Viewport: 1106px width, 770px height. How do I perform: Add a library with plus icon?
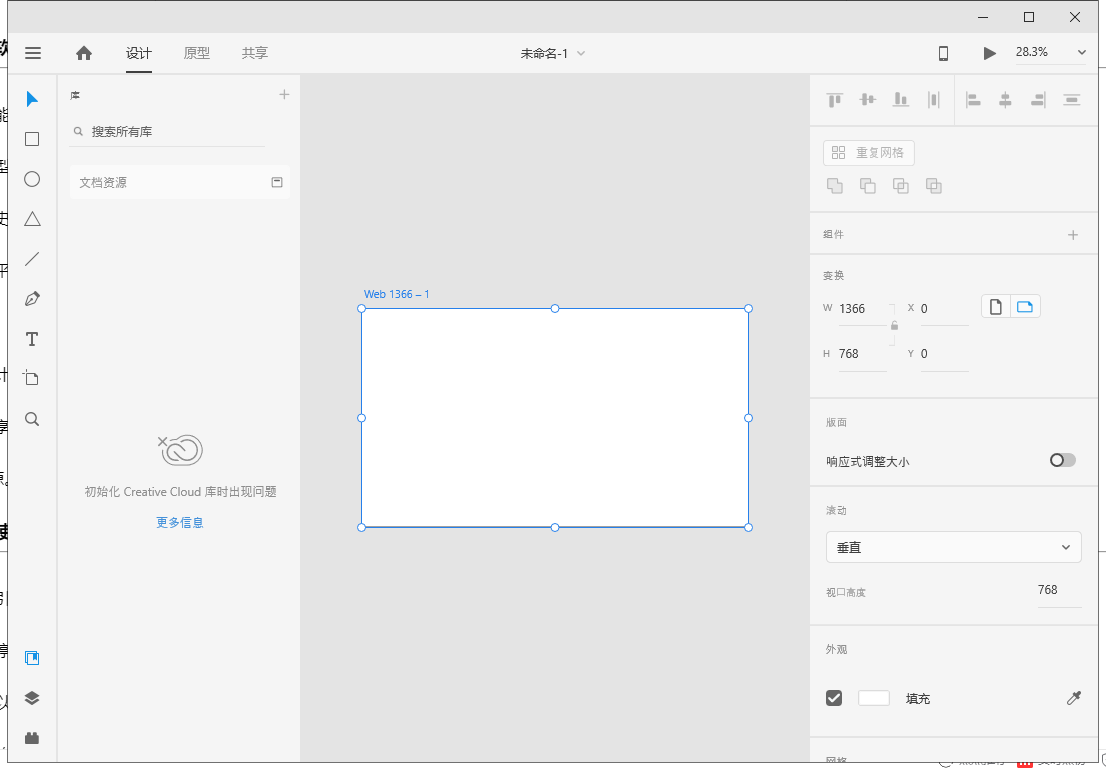(284, 94)
